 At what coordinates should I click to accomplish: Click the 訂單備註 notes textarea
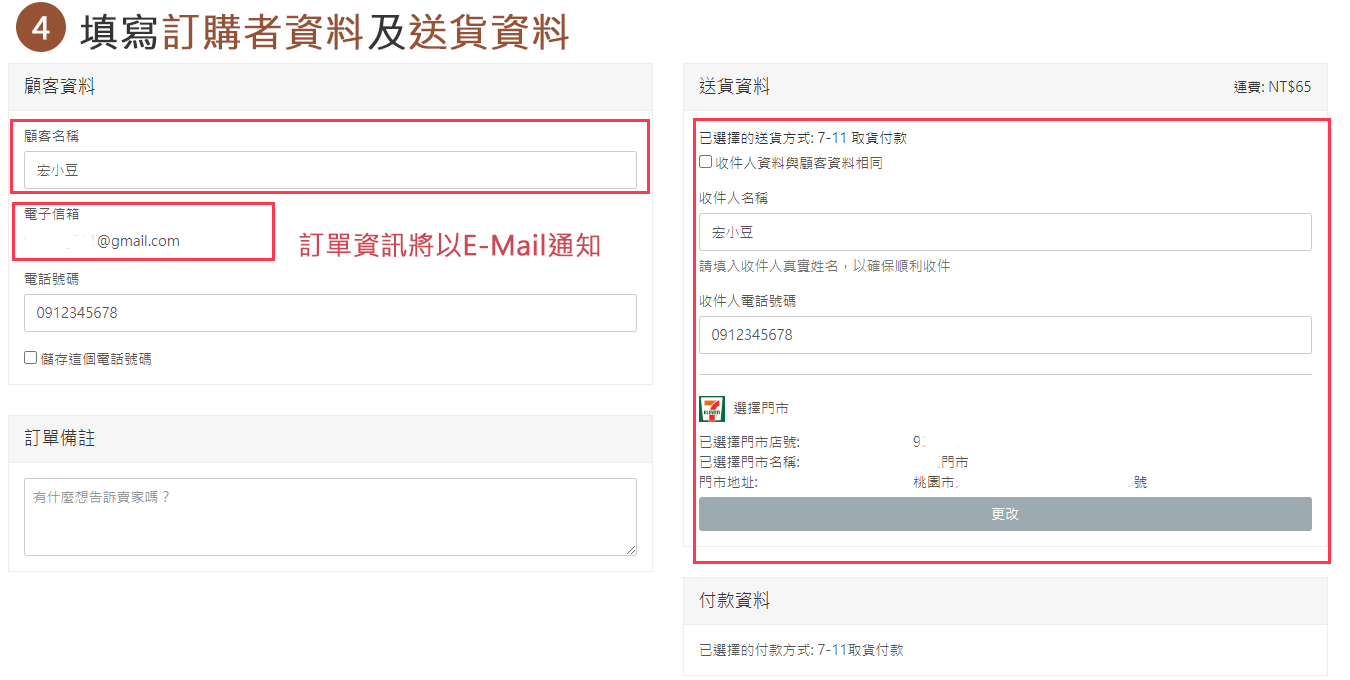pyautogui.click(x=330, y=516)
